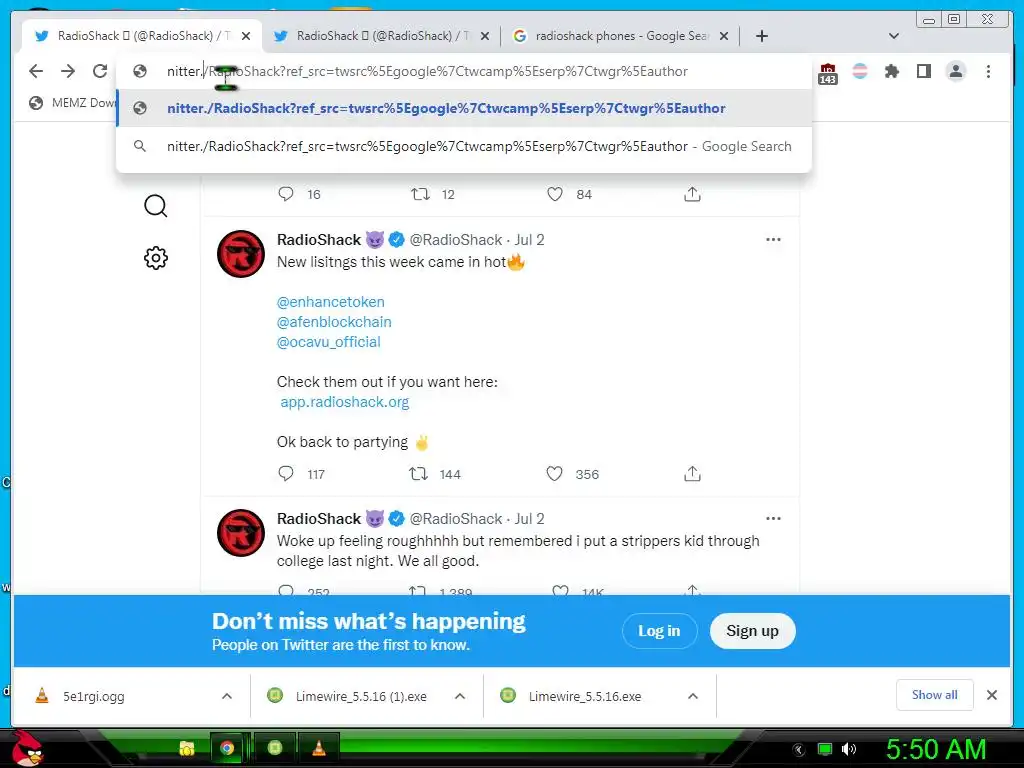This screenshot has height=768, width=1024.
Task: Retweet the New listings tweet with 144 retweets
Action: click(418, 473)
